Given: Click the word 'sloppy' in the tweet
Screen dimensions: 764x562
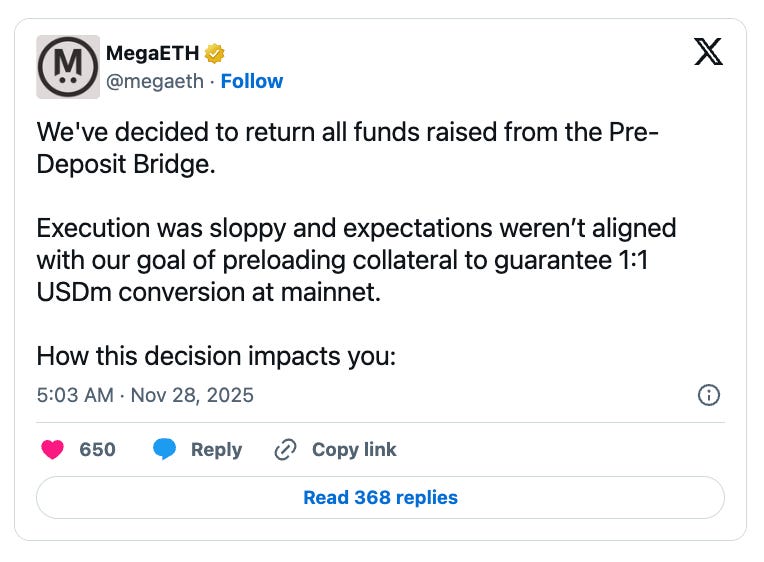Looking at the screenshot, I should tap(252, 228).
